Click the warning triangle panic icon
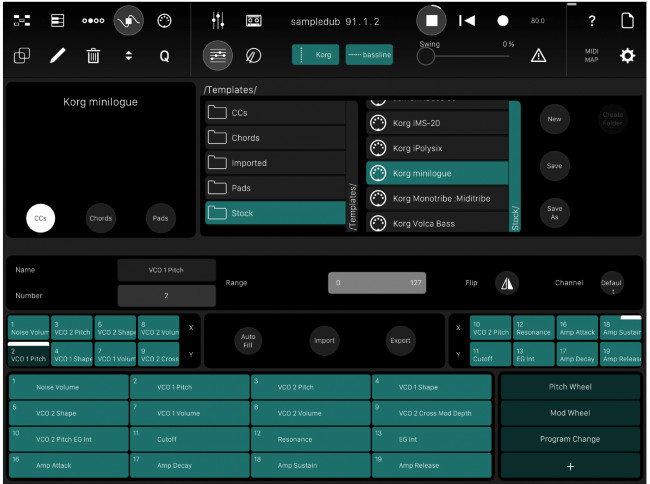 click(x=538, y=55)
